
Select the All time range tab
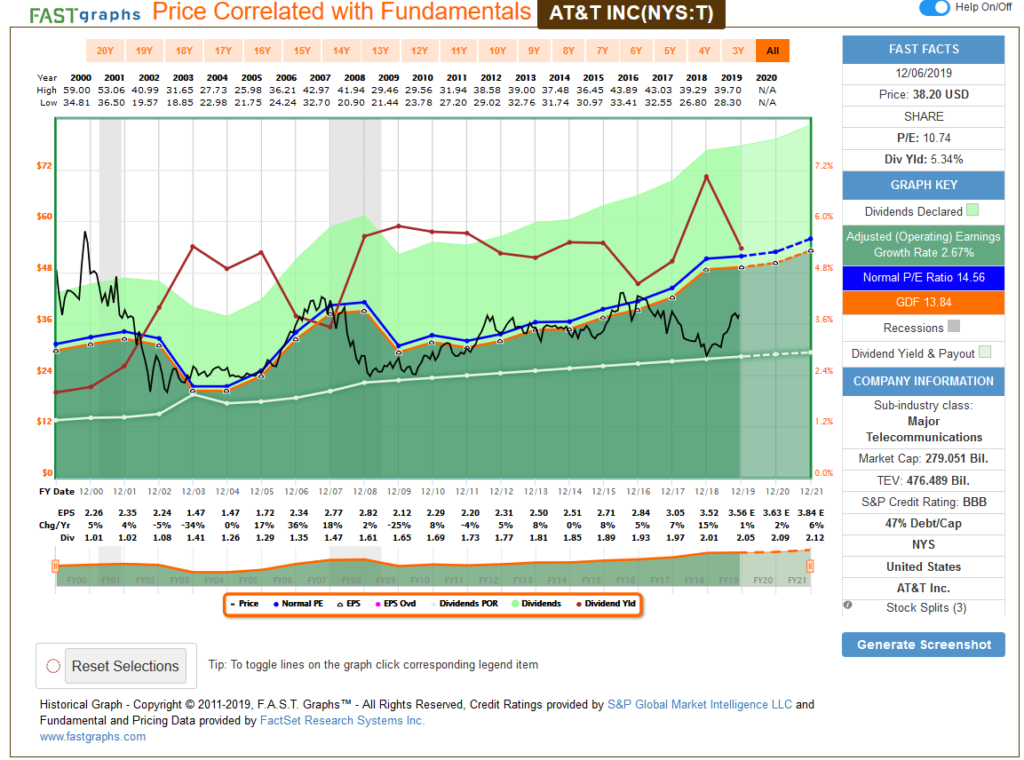773,51
